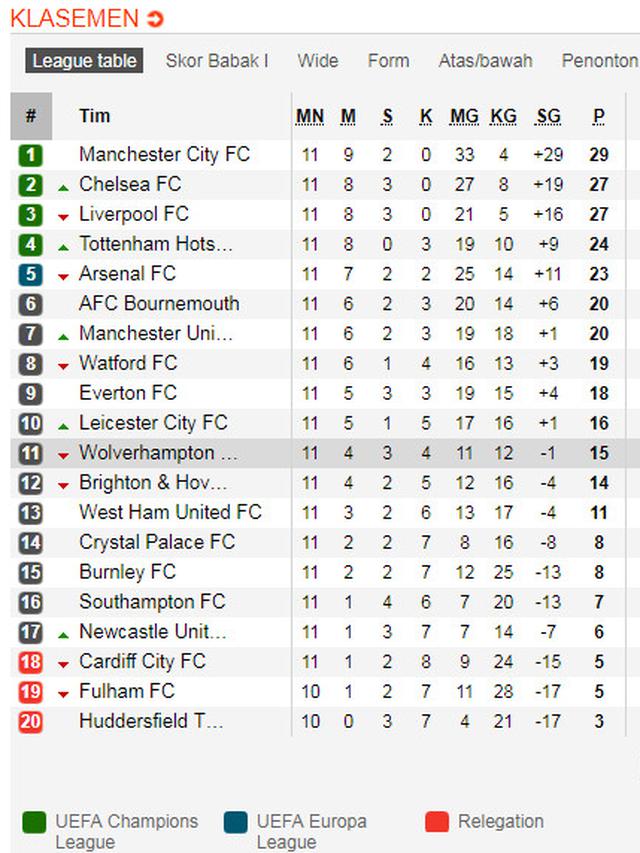Switch to the Form tab
Viewport: 640px width, 853px height.
(388, 61)
